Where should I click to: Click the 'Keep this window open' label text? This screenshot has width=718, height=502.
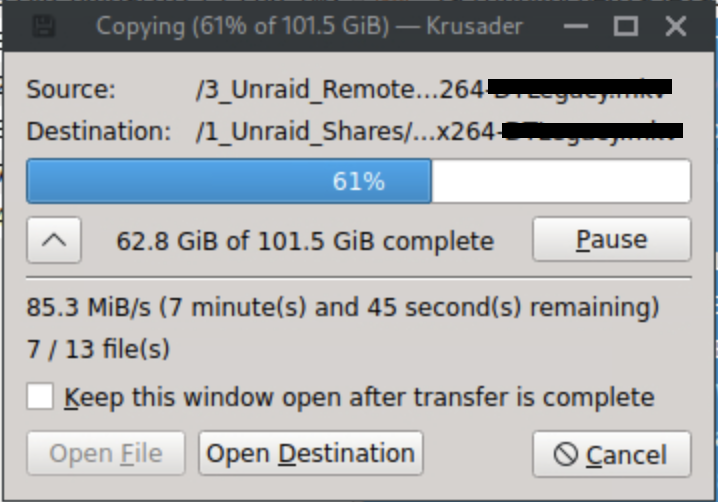click(359, 397)
